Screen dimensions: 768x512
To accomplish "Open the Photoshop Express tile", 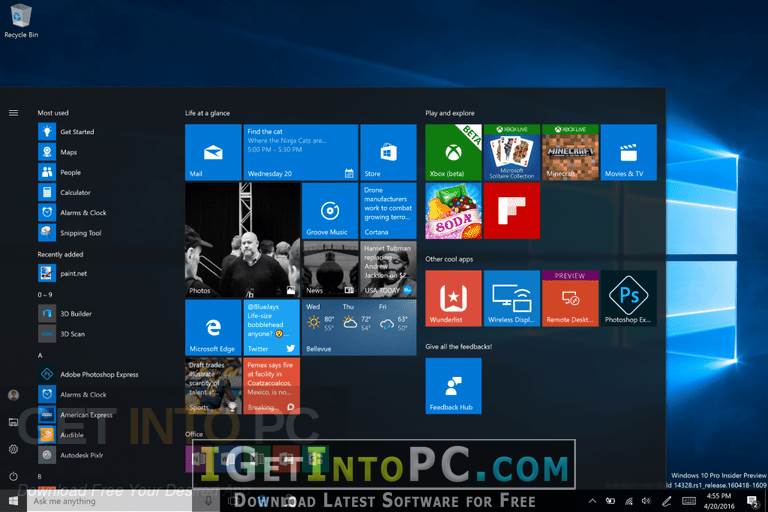I will coord(628,298).
